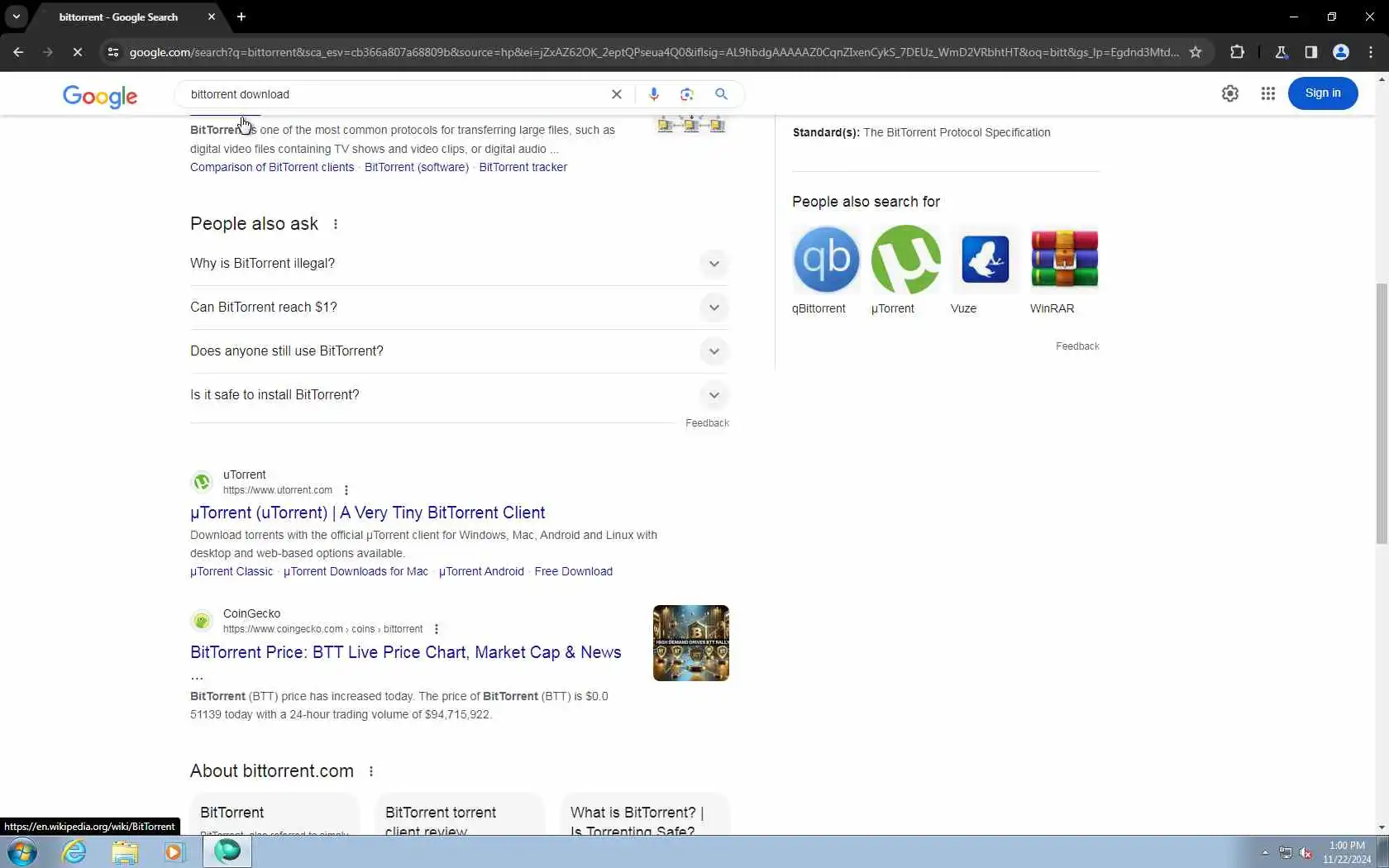Bookmark this page with the star
The height and width of the screenshot is (868, 1389).
coord(1196,52)
